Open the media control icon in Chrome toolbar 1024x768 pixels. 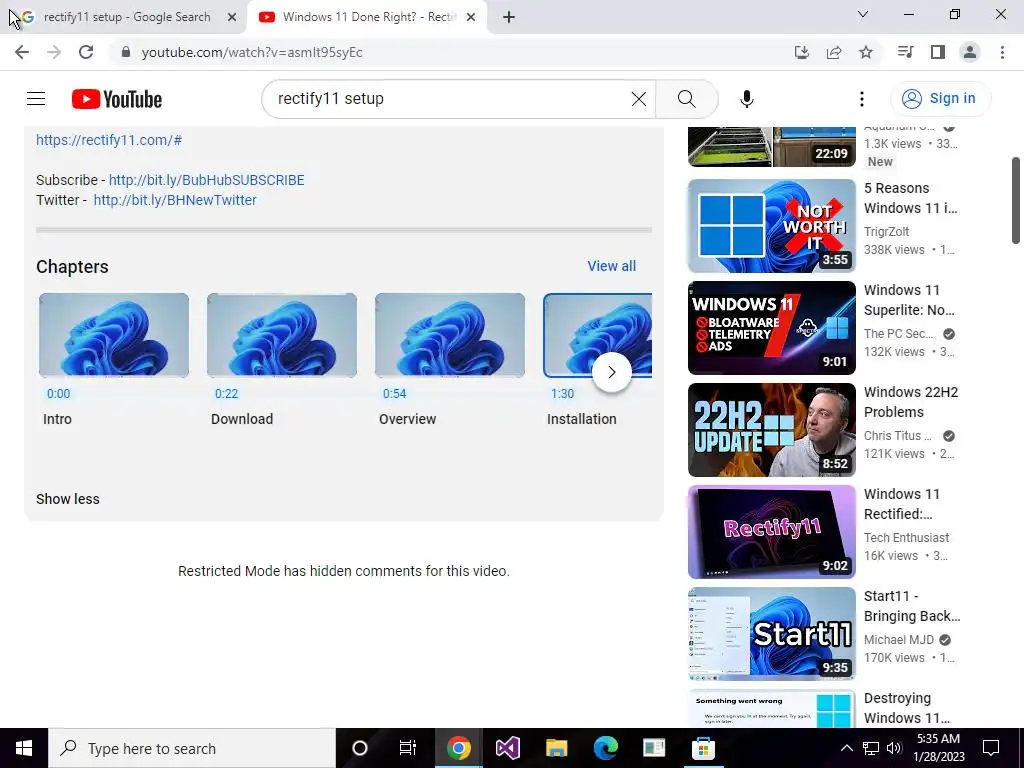coord(905,52)
